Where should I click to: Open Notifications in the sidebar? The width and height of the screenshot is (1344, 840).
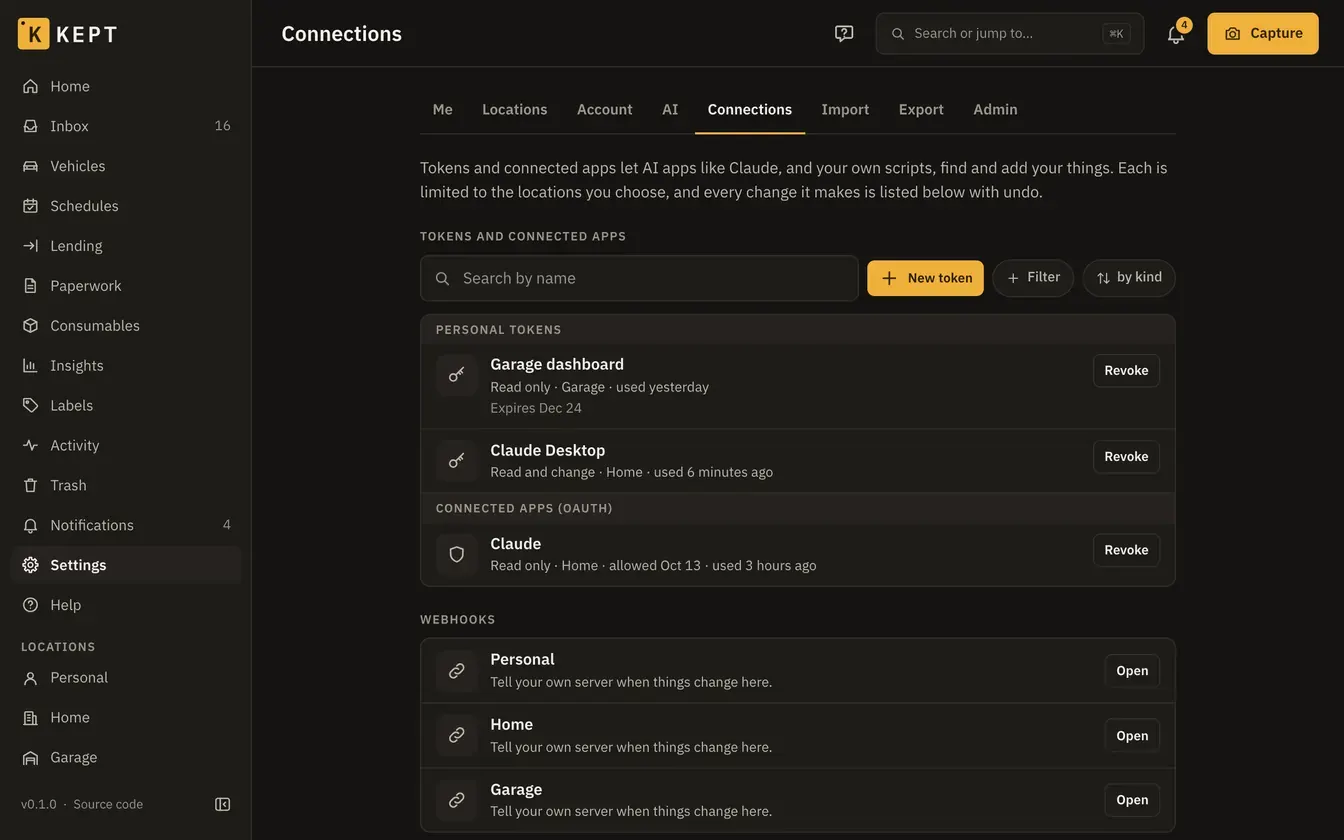[x=126, y=525]
